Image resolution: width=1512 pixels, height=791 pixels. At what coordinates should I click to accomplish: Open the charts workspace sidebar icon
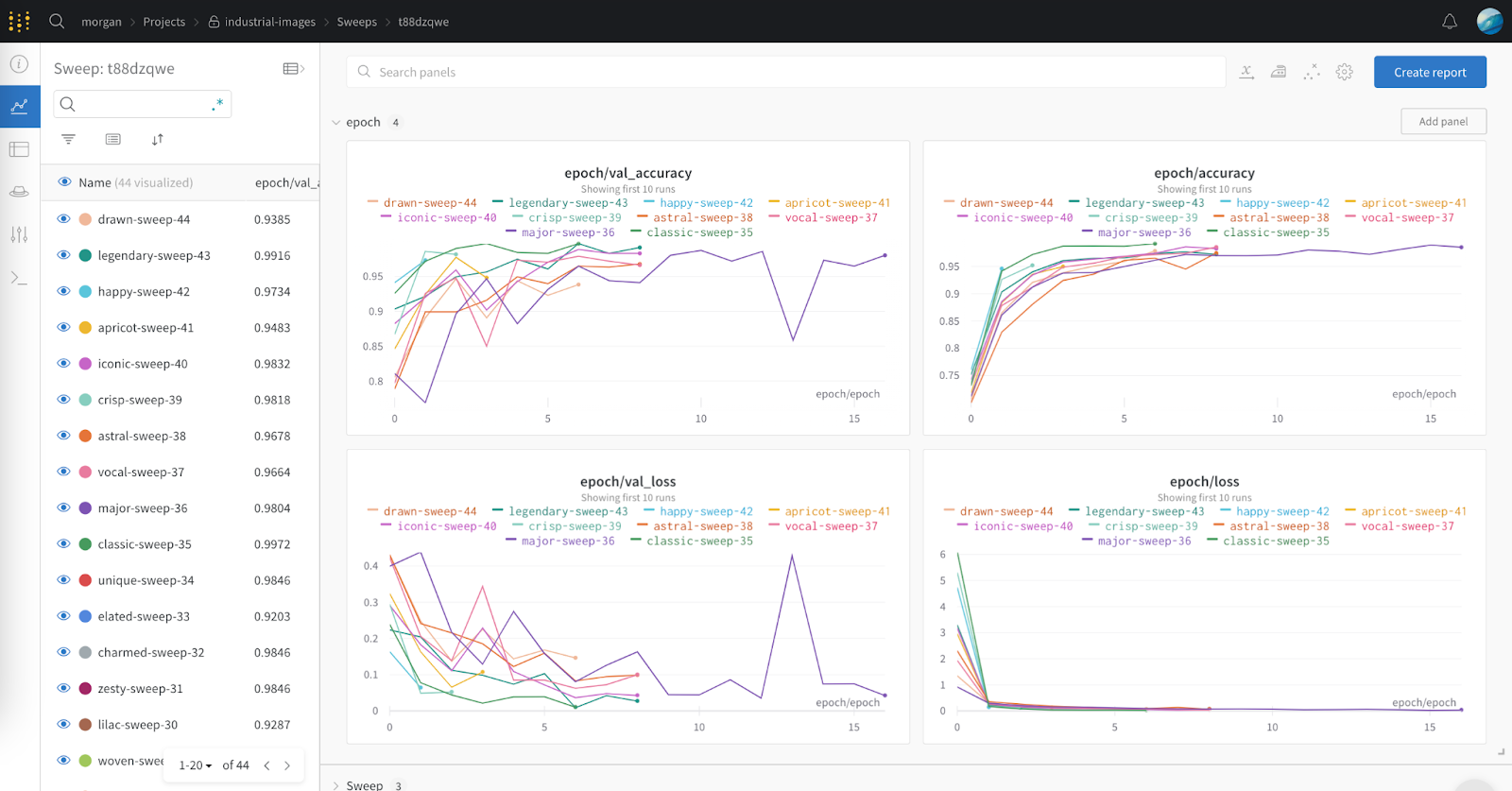[19, 107]
